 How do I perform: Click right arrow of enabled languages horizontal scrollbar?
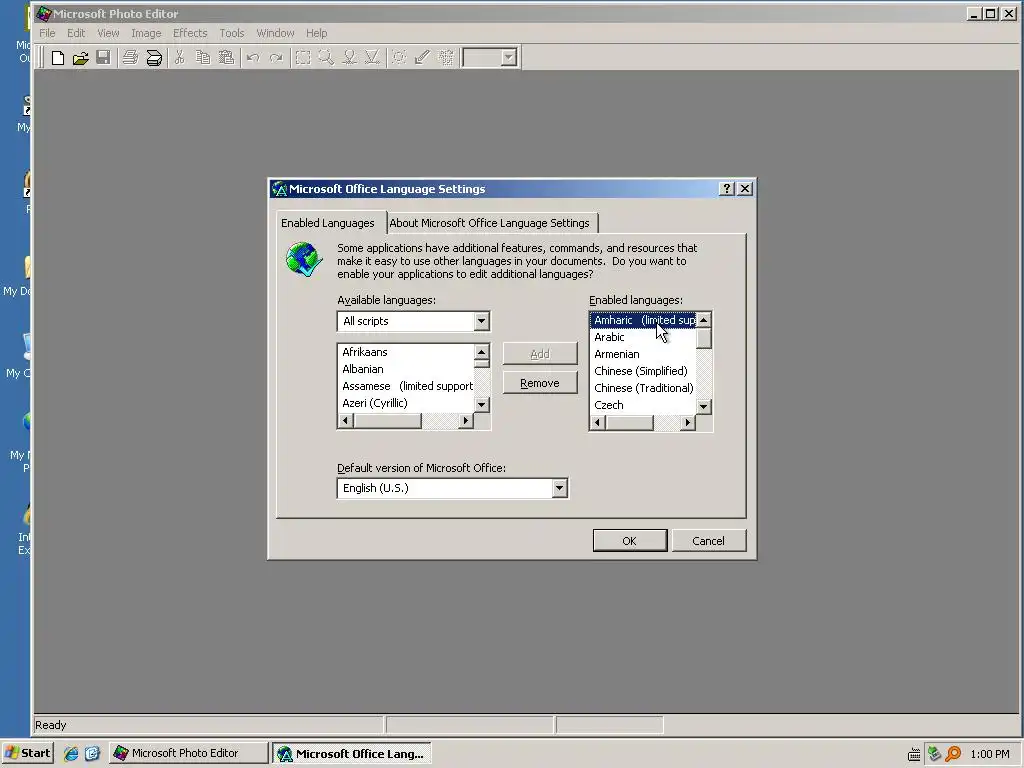[x=688, y=423]
